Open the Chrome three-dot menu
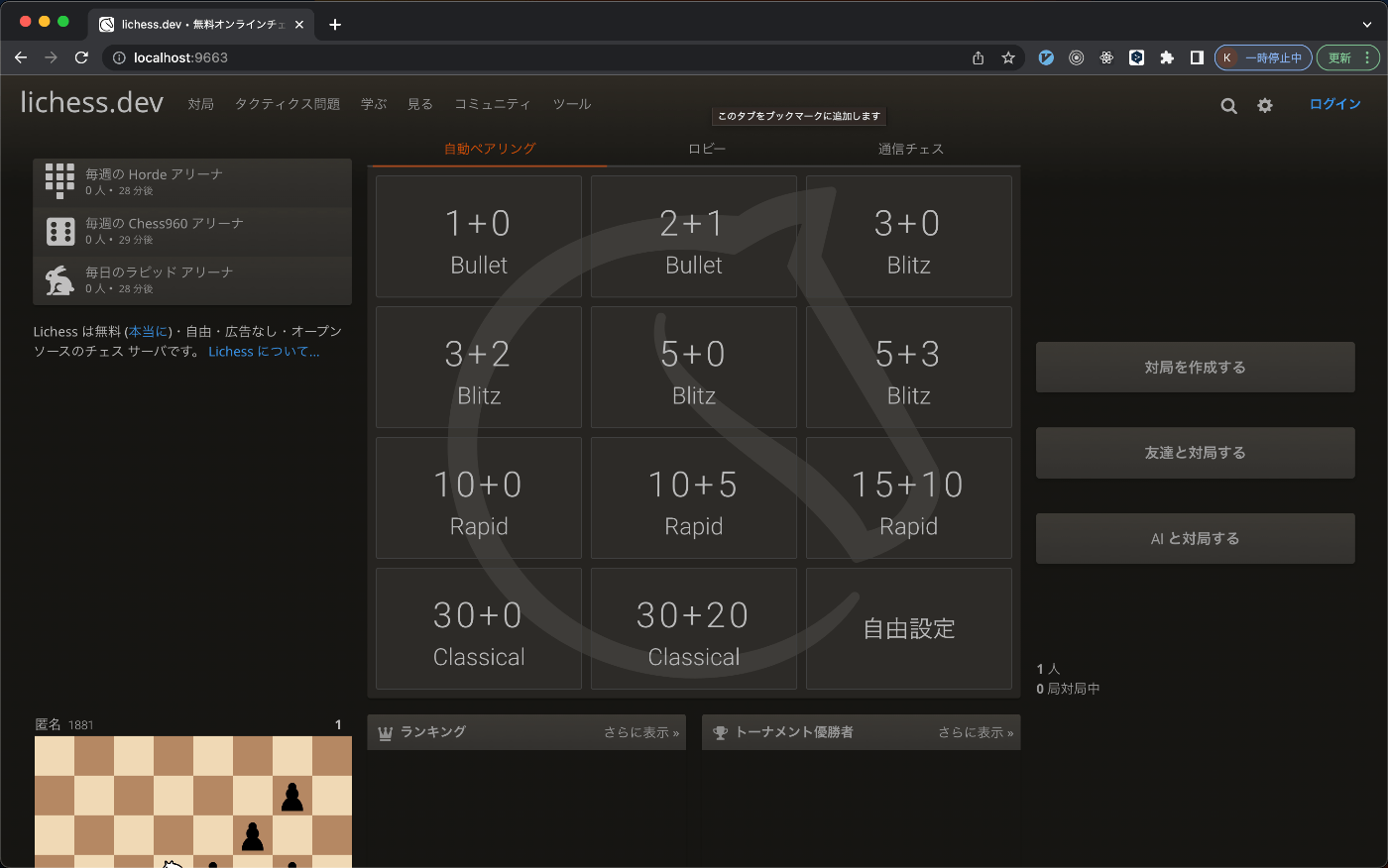This screenshot has width=1388, height=868. point(1367,57)
